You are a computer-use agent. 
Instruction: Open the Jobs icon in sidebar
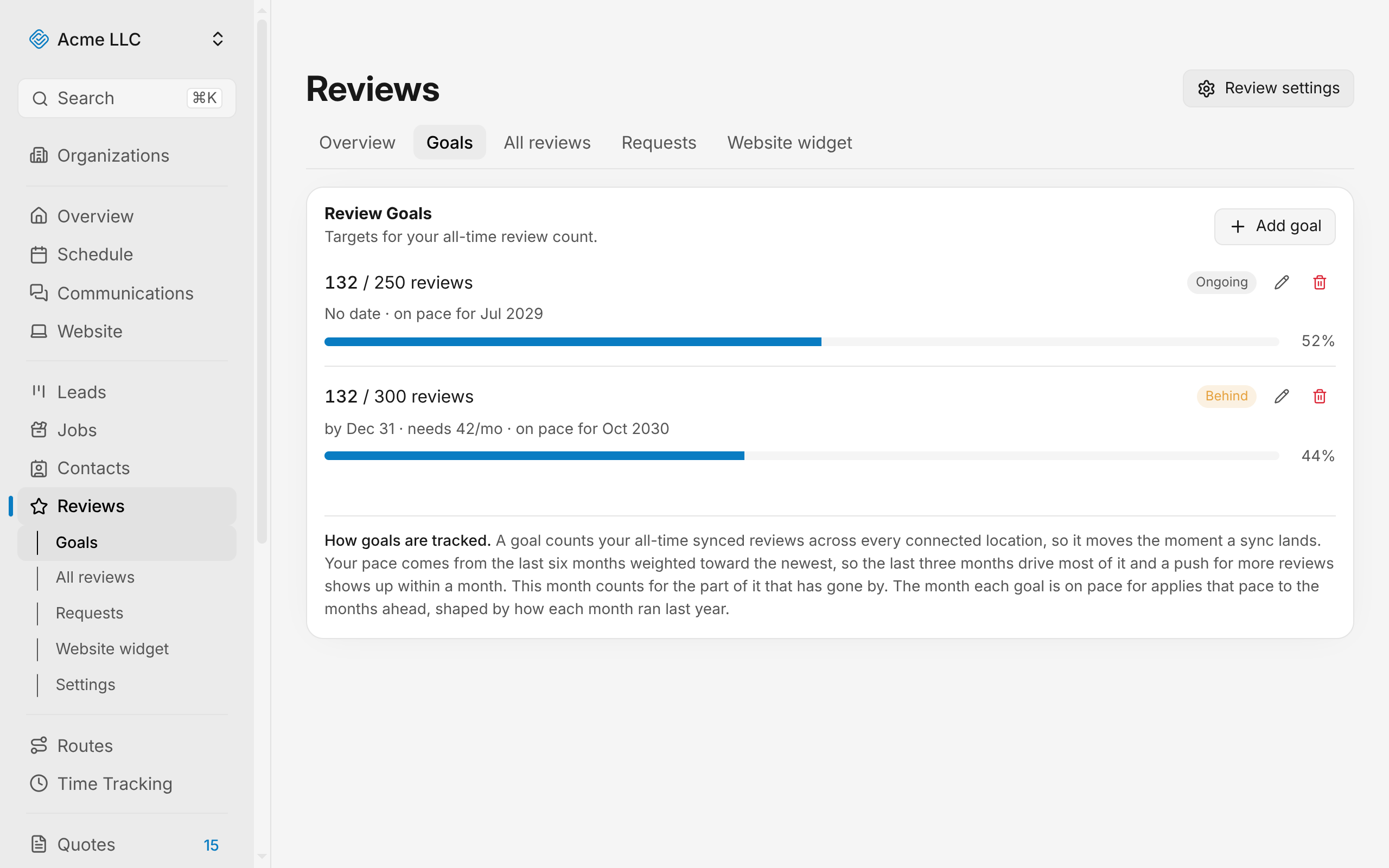tap(39, 430)
